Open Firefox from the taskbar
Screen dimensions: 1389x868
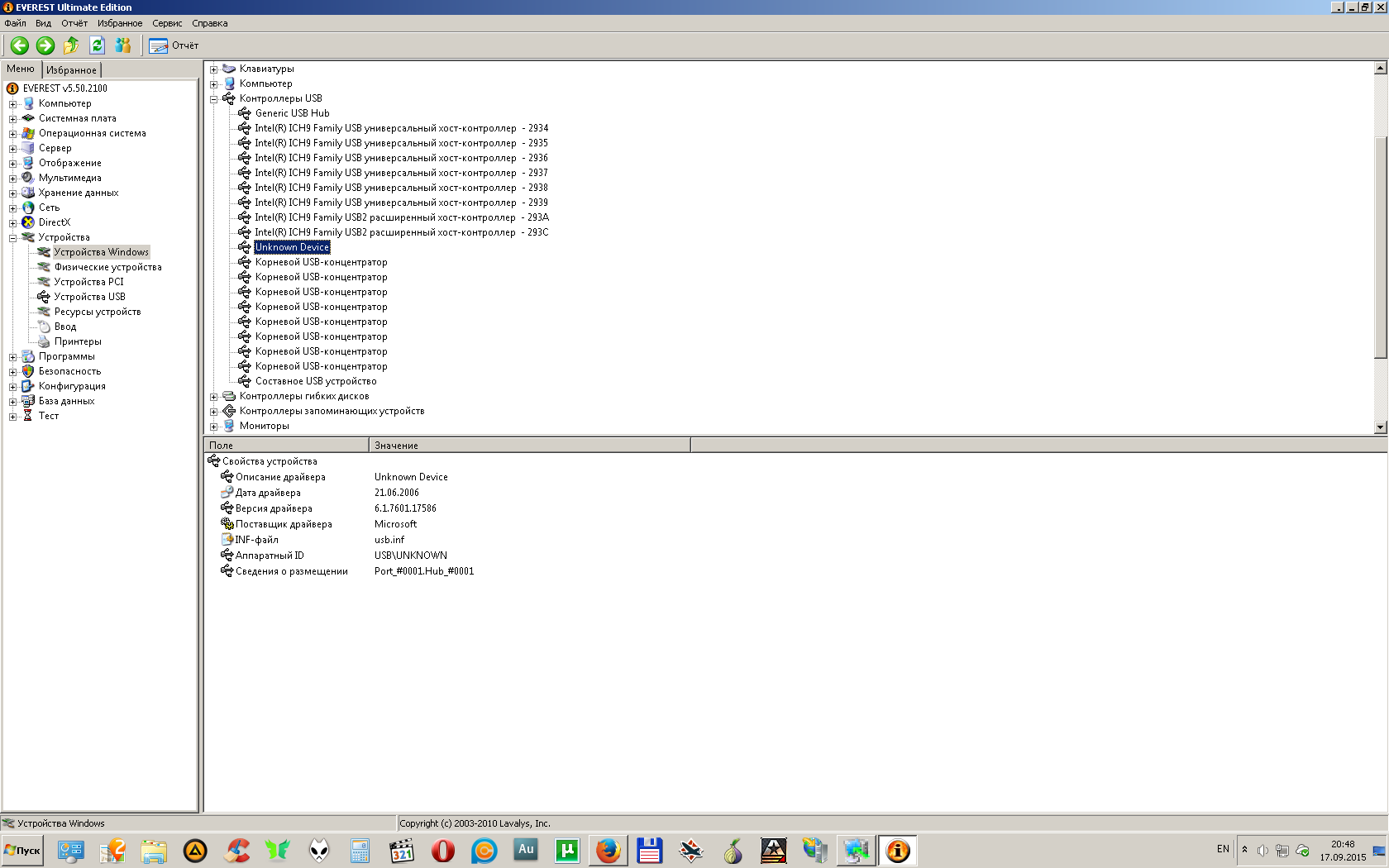609,851
